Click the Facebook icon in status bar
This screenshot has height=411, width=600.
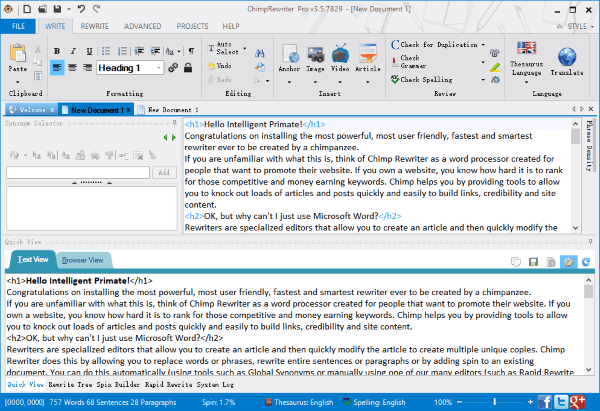545,402
